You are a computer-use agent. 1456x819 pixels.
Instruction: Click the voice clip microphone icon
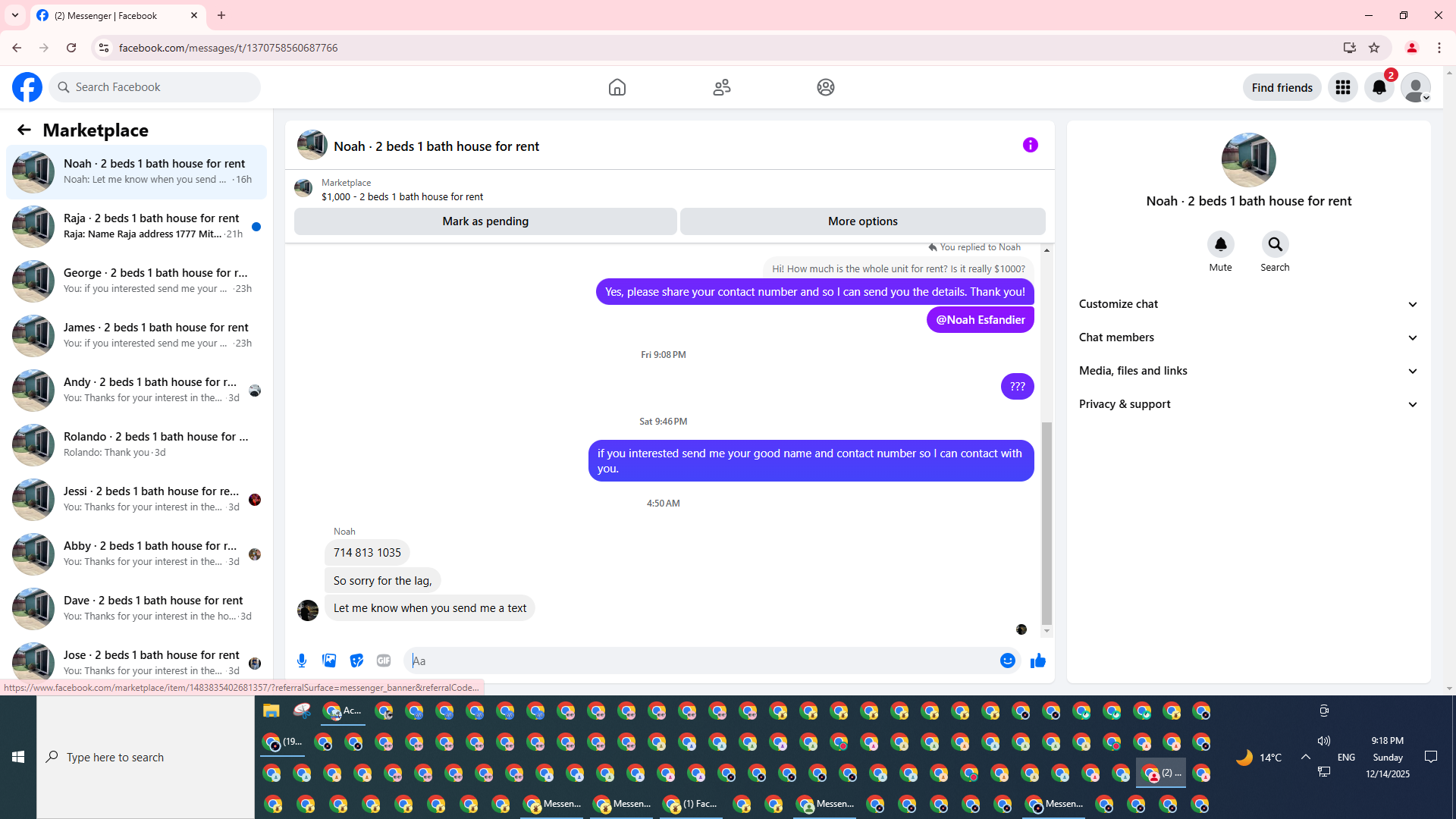tap(302, 661)
